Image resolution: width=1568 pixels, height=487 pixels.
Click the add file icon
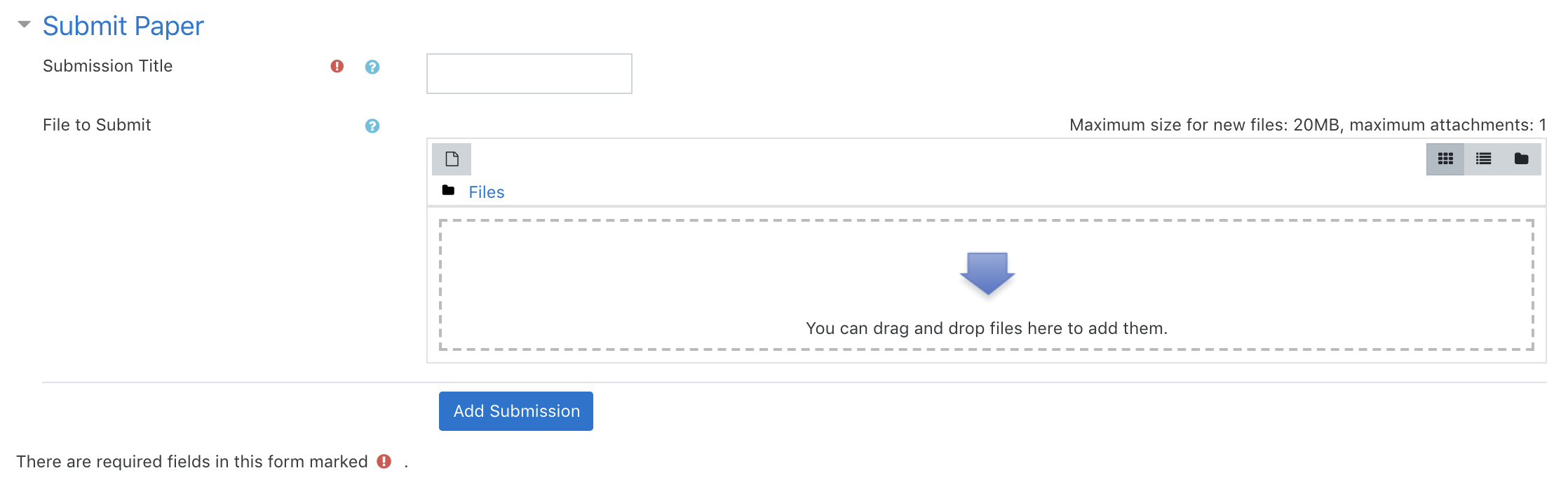[452, 159]
